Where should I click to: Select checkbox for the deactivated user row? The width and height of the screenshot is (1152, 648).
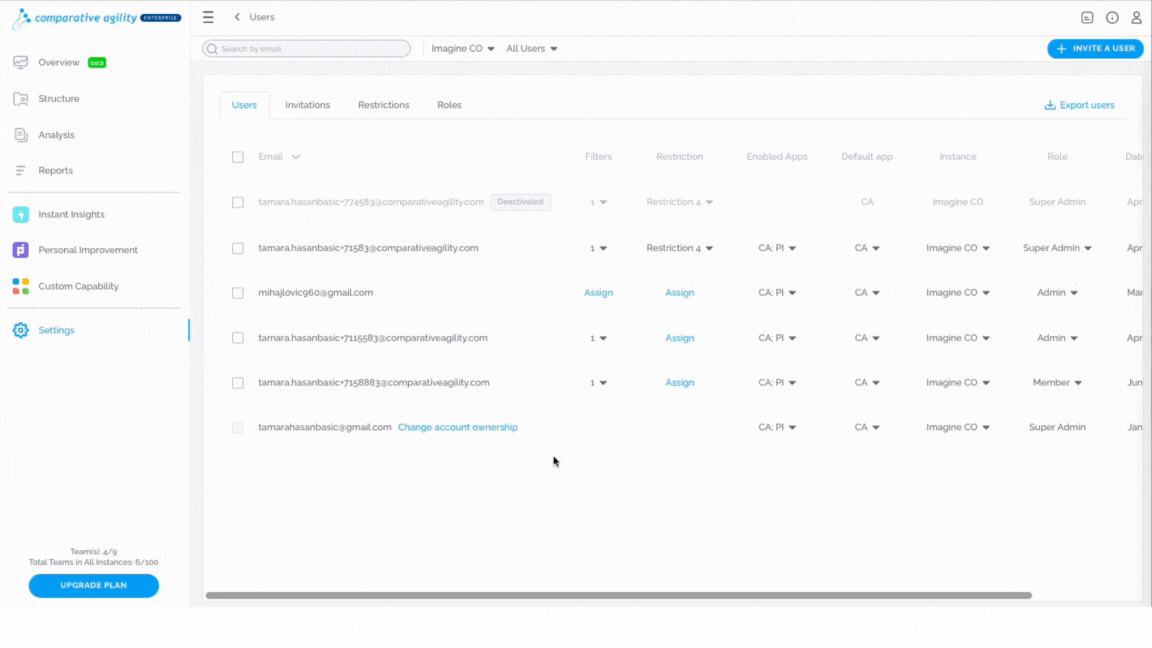[x=237, y=202]
